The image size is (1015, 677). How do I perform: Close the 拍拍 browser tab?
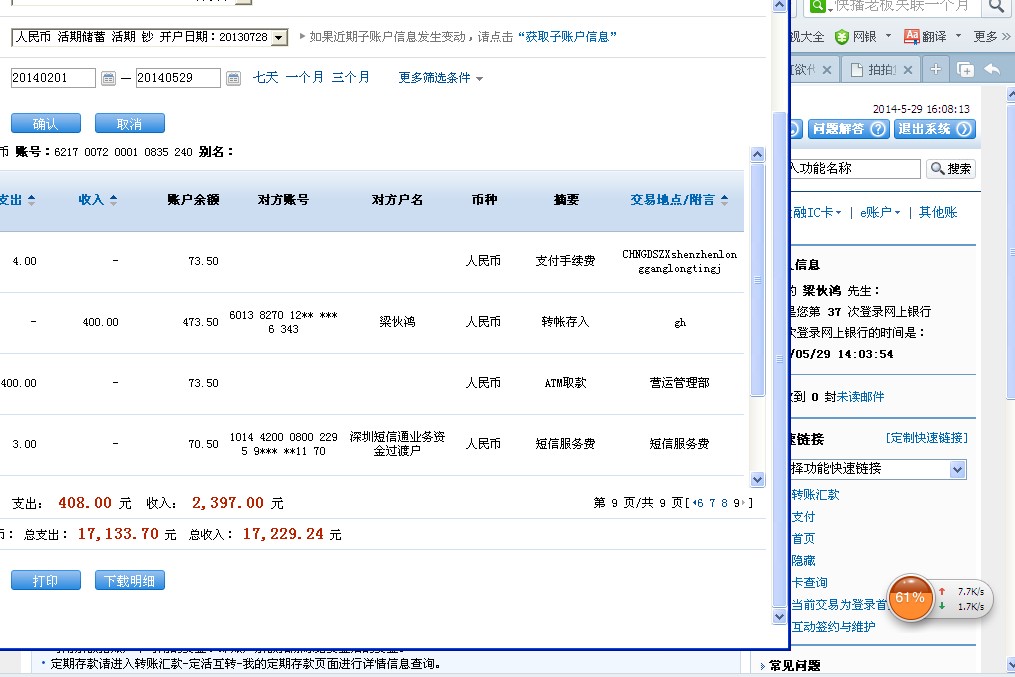point(908,70)
